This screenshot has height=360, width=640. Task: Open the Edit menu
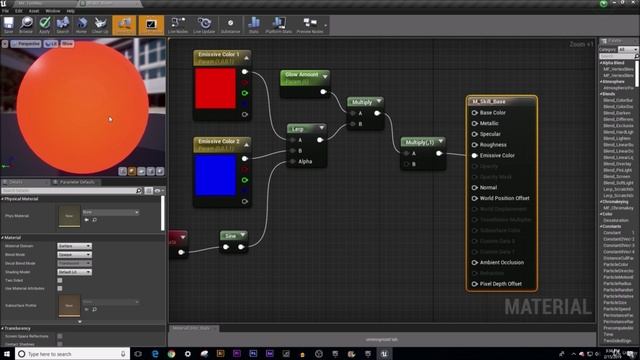coord(19,11)
